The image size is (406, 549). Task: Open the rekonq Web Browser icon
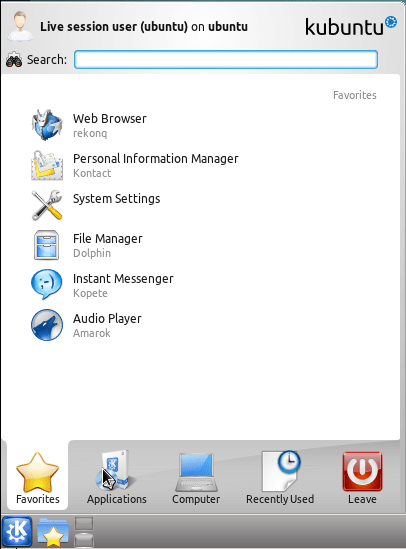pyautogui.click(x=47, y=125)
